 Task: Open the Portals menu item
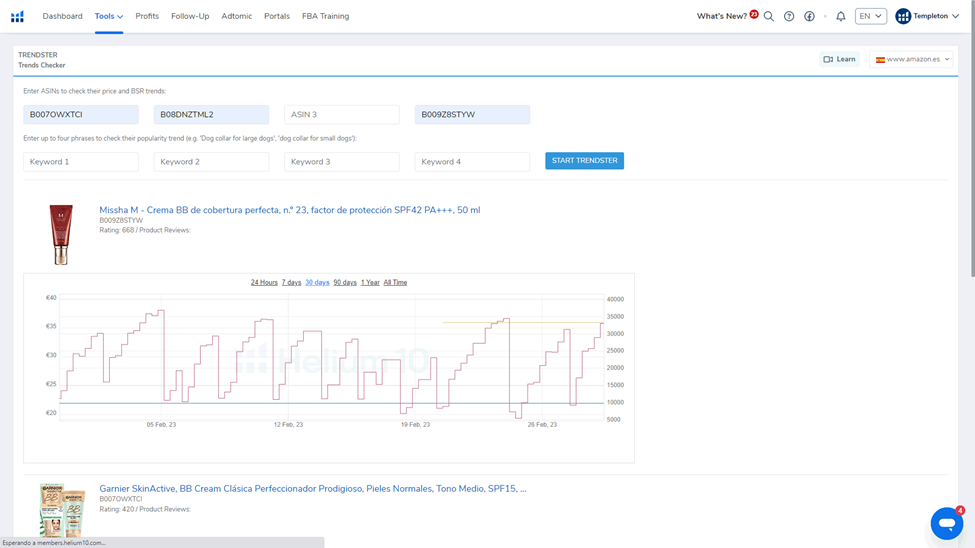tap(277, 16)
